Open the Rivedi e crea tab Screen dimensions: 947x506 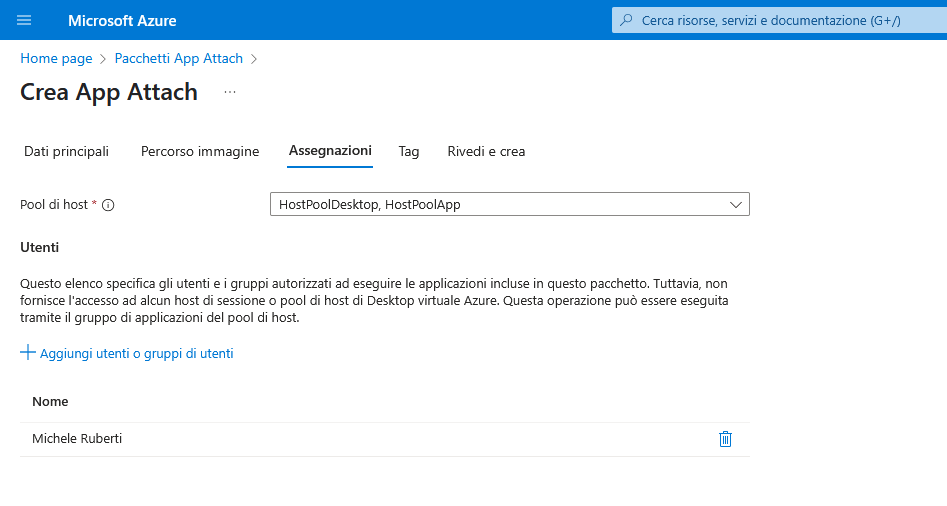486,152
